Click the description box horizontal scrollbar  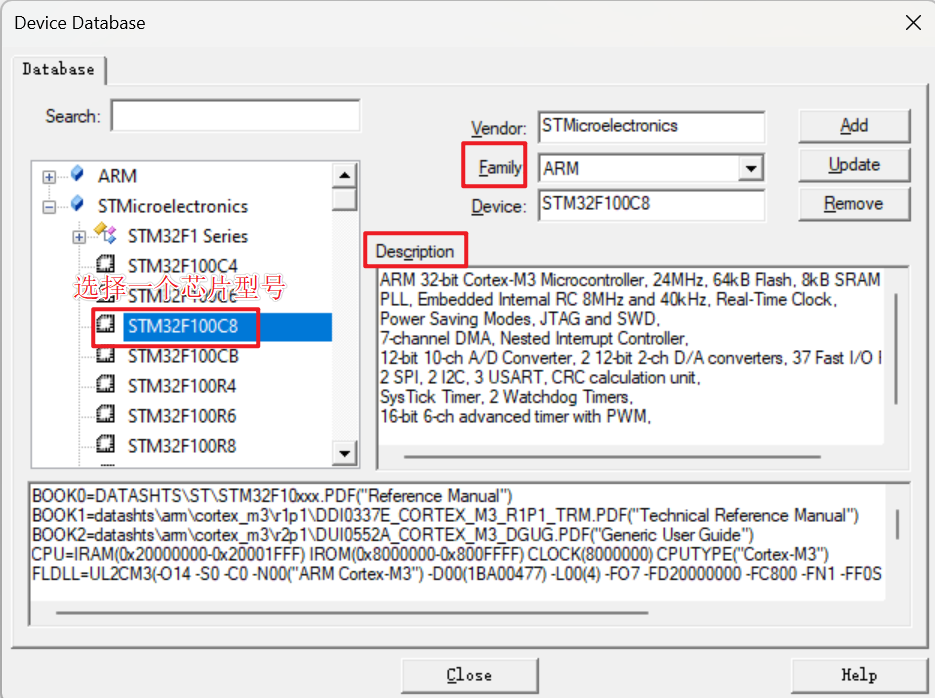(x=612, y=457)
